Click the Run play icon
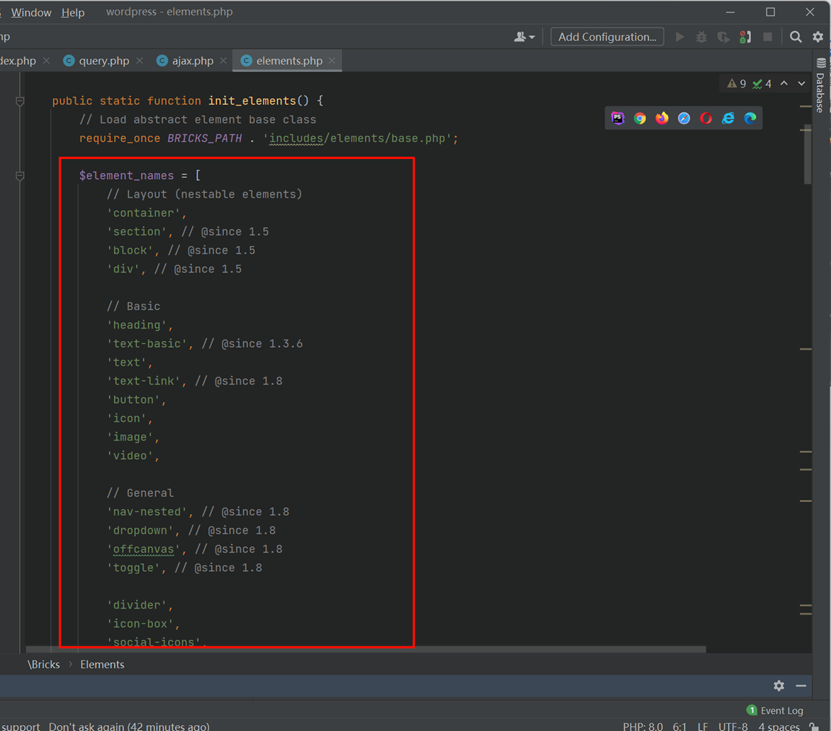The width and height of the screenshot is (831, 731). (679, 37)
